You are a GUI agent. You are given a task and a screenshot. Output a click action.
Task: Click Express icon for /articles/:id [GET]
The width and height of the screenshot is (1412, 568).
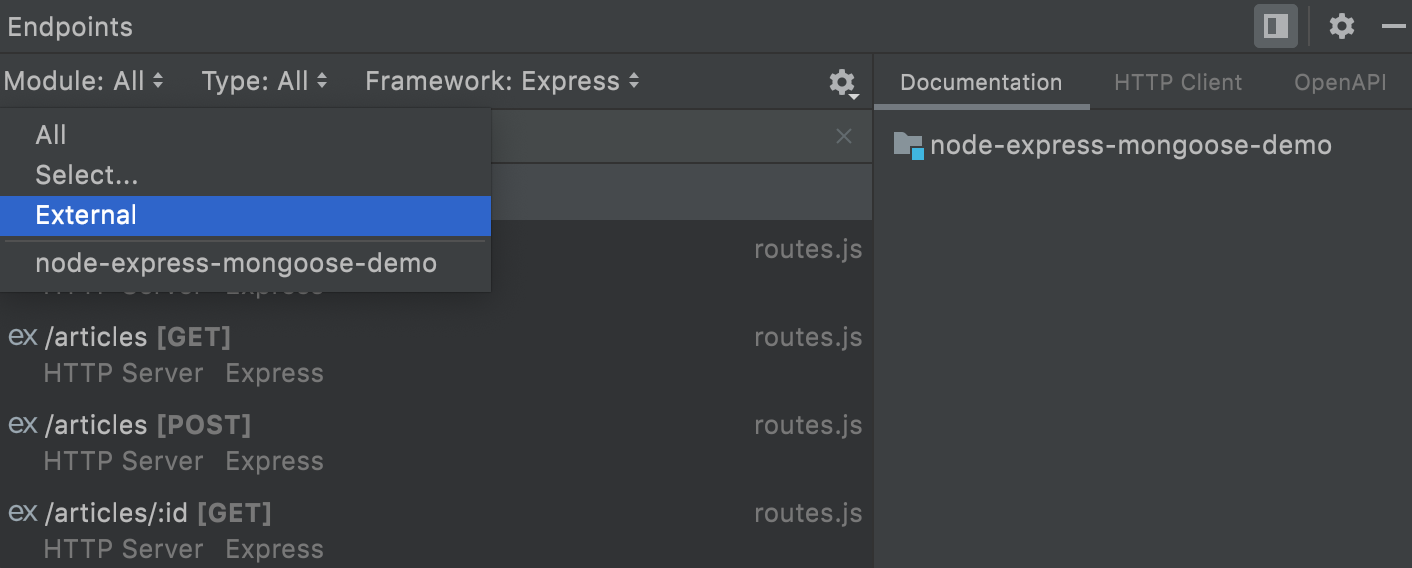[22, 513]
